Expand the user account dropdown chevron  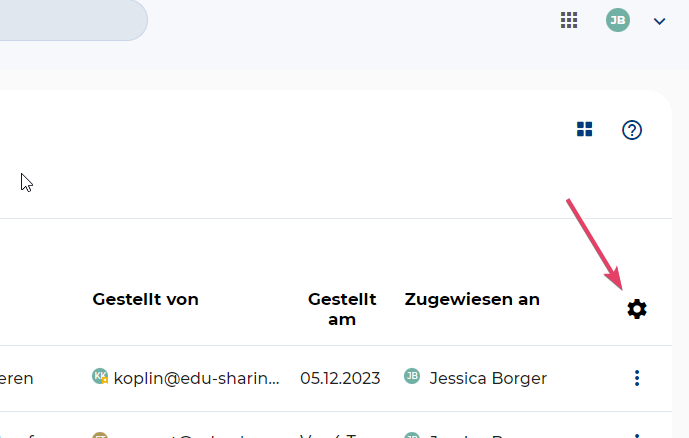[x=659, y=21]
